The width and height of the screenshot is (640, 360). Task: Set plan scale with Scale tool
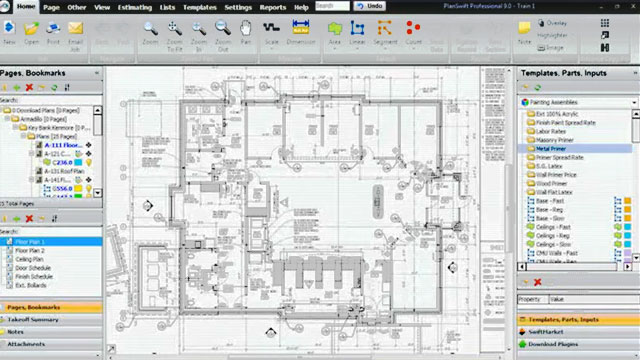[x=271, y=32]
